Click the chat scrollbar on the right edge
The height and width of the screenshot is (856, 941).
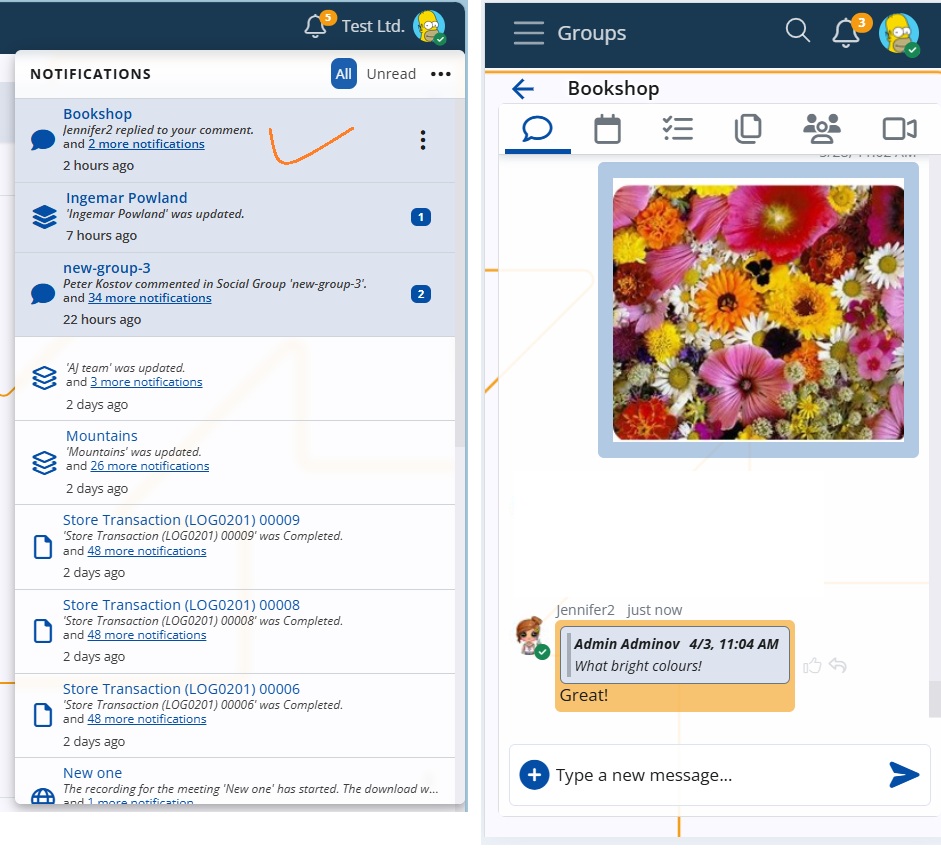pyautogui.click(x=934, y=699)
